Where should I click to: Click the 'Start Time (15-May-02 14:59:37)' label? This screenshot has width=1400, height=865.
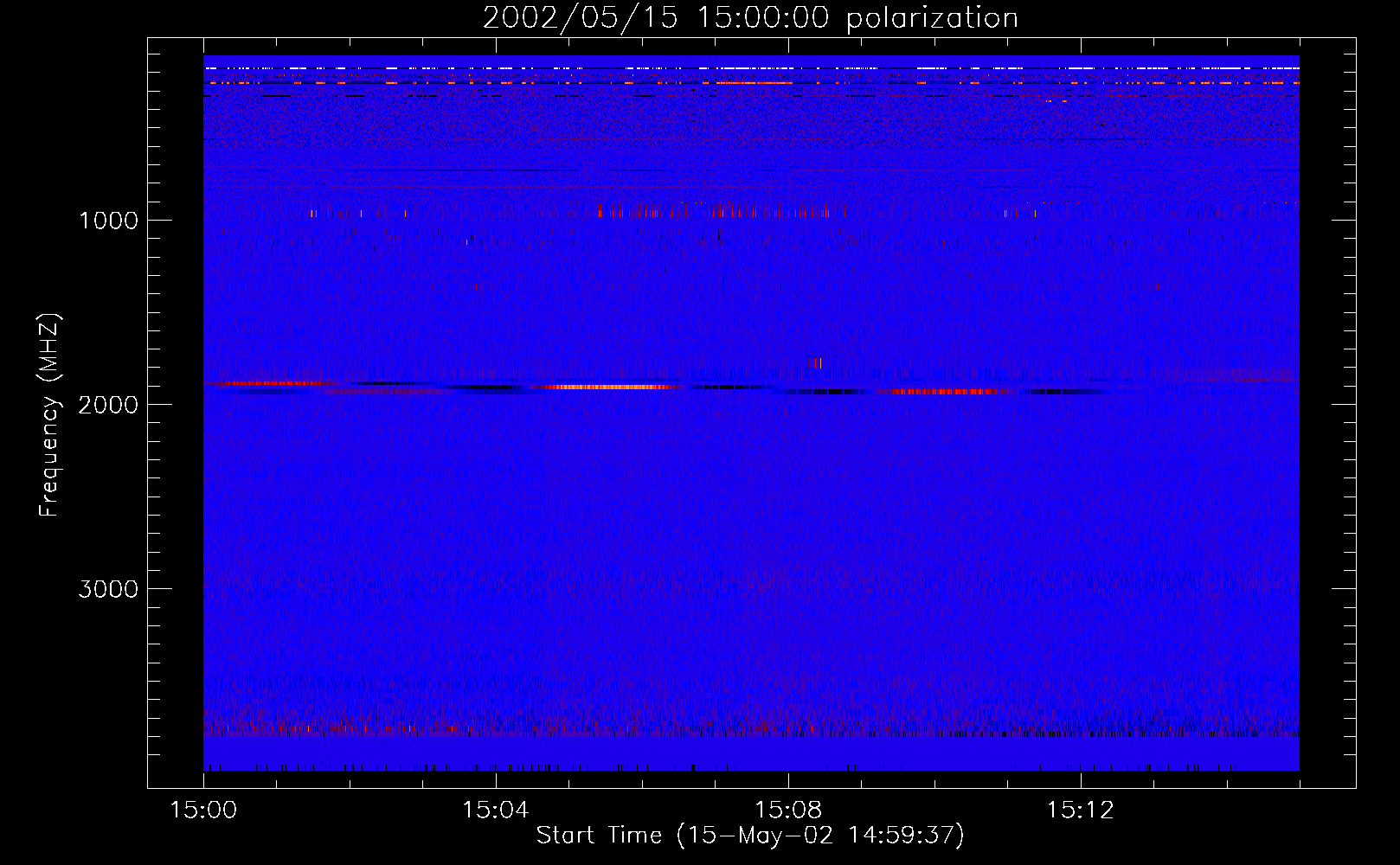pos(750,836)
